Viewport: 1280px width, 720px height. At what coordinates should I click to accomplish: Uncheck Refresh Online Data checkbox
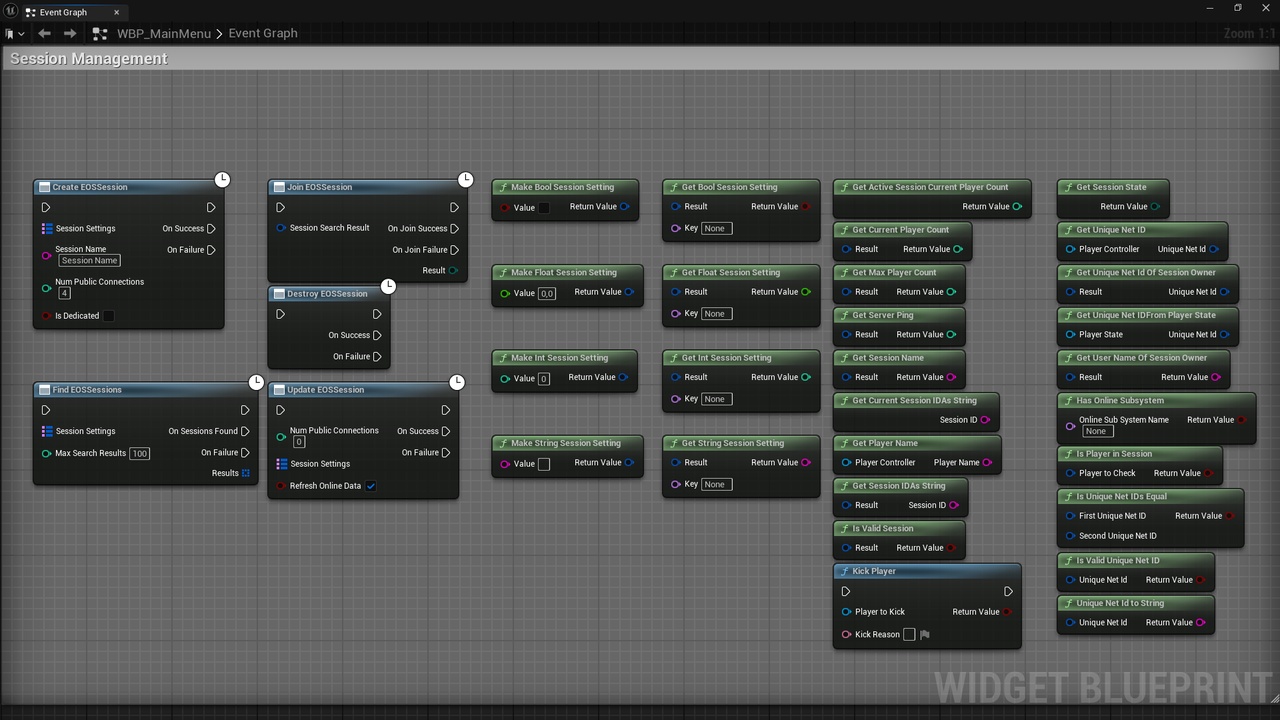[371, 486]
